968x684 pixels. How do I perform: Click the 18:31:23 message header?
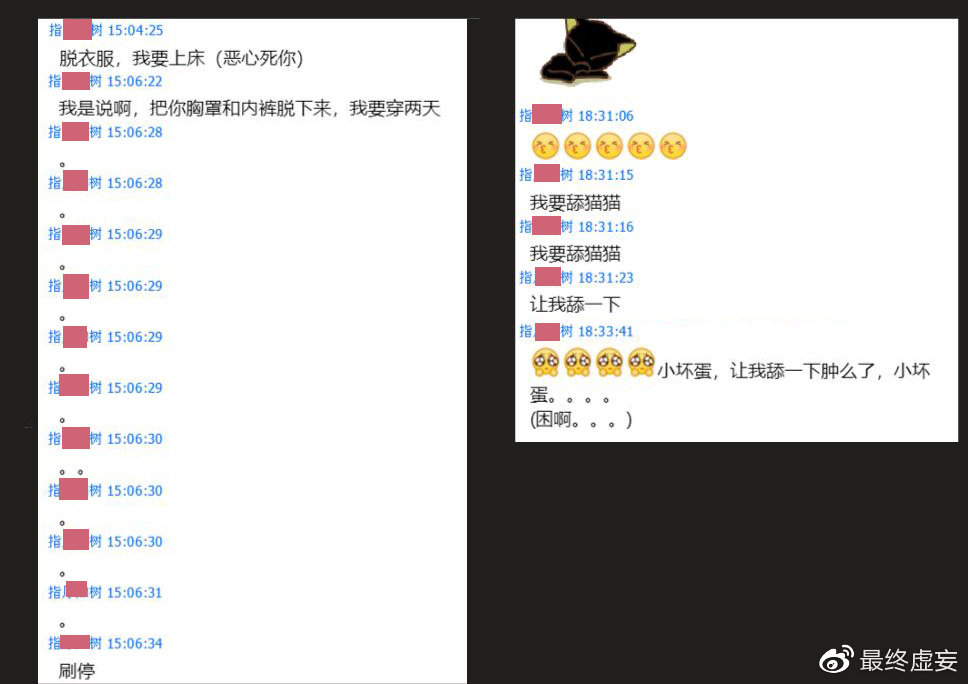576,278
